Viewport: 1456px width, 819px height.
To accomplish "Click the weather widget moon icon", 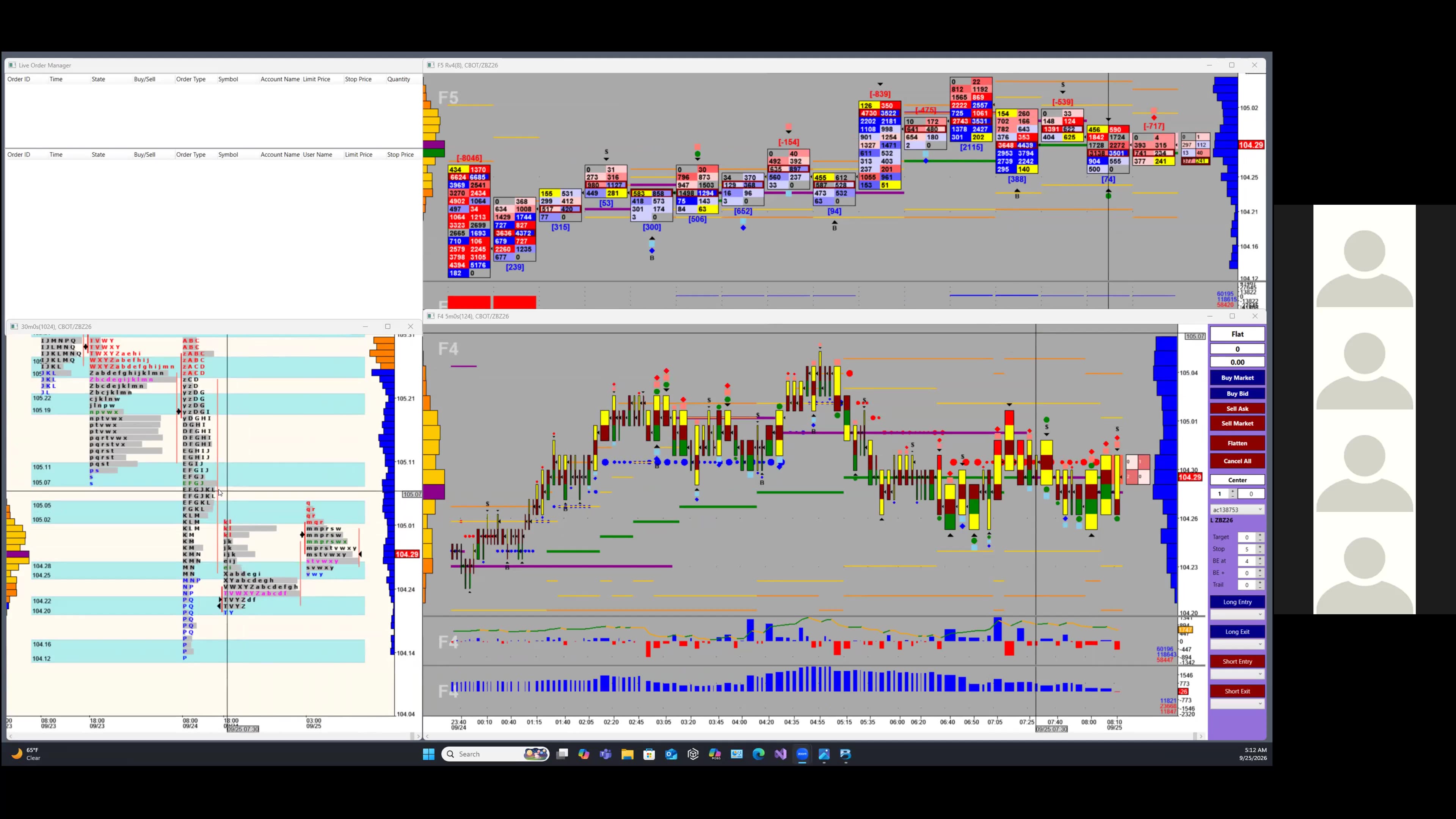I will [x=17, y=753].
